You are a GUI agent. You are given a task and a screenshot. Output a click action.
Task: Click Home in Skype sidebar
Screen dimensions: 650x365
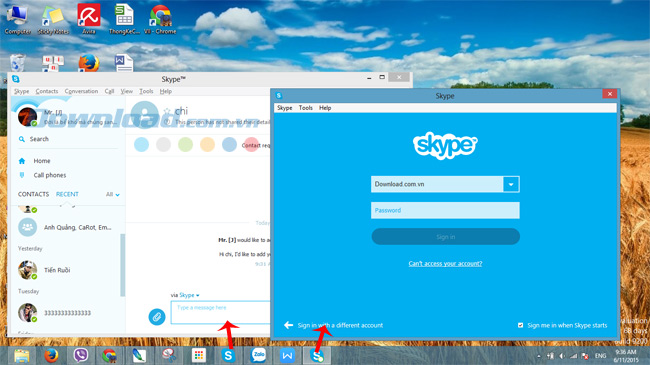tap(42, 161)
